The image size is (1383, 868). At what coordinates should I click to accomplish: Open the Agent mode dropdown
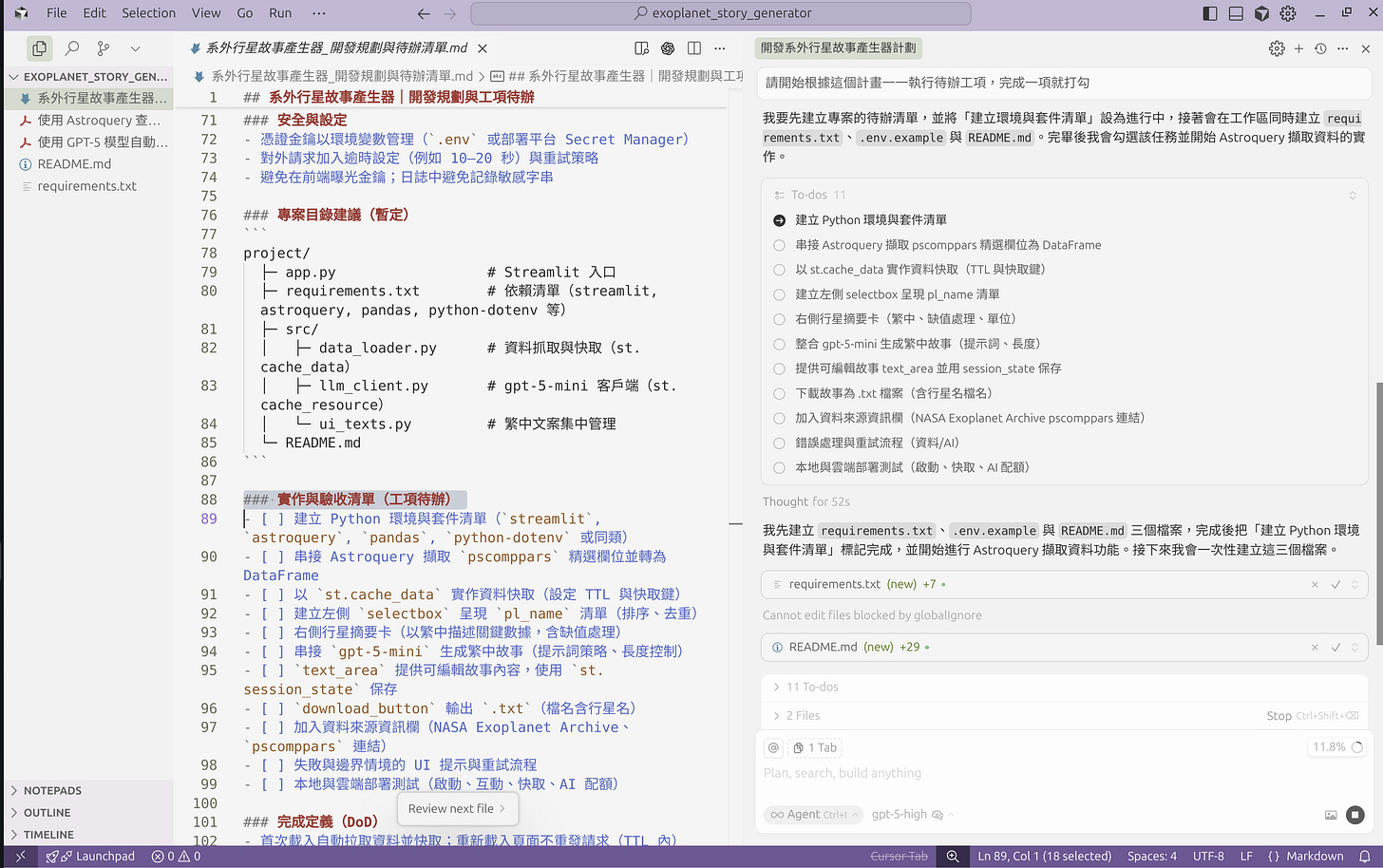pos(814,814)
